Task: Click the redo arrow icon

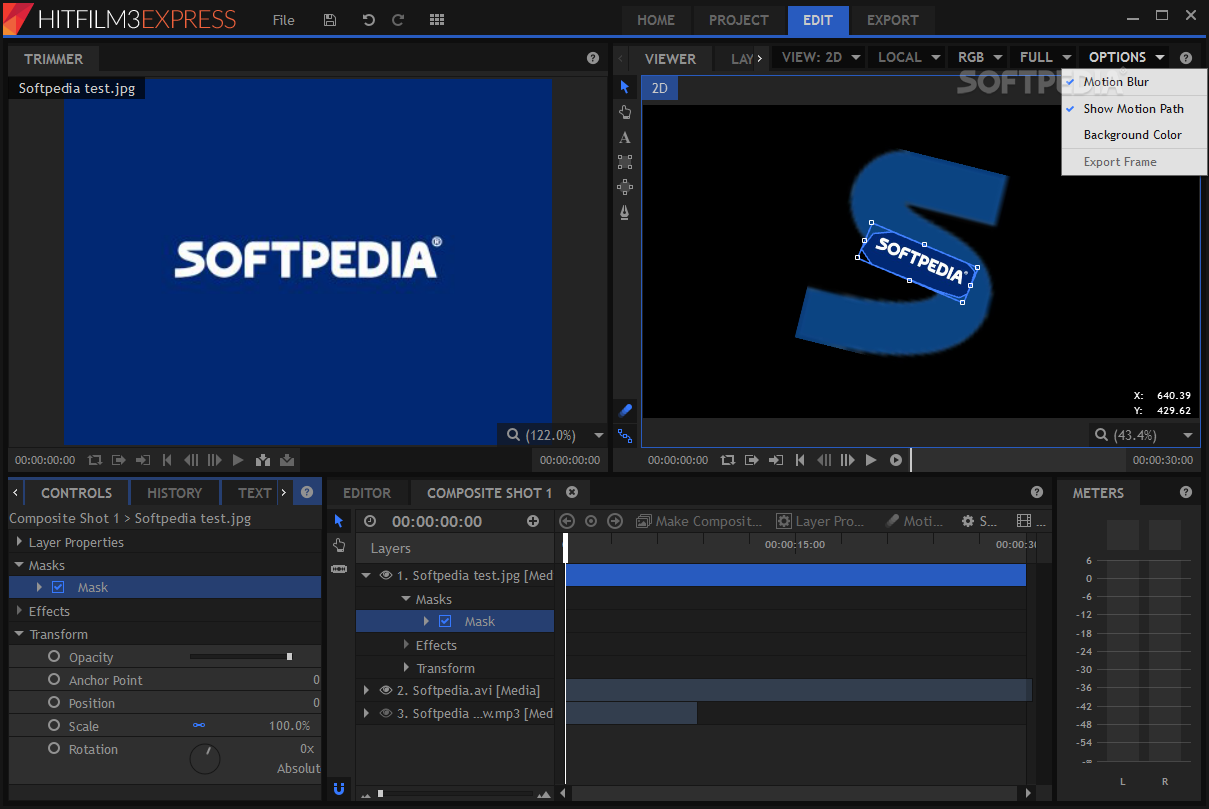Action: [x=398, y=20]
